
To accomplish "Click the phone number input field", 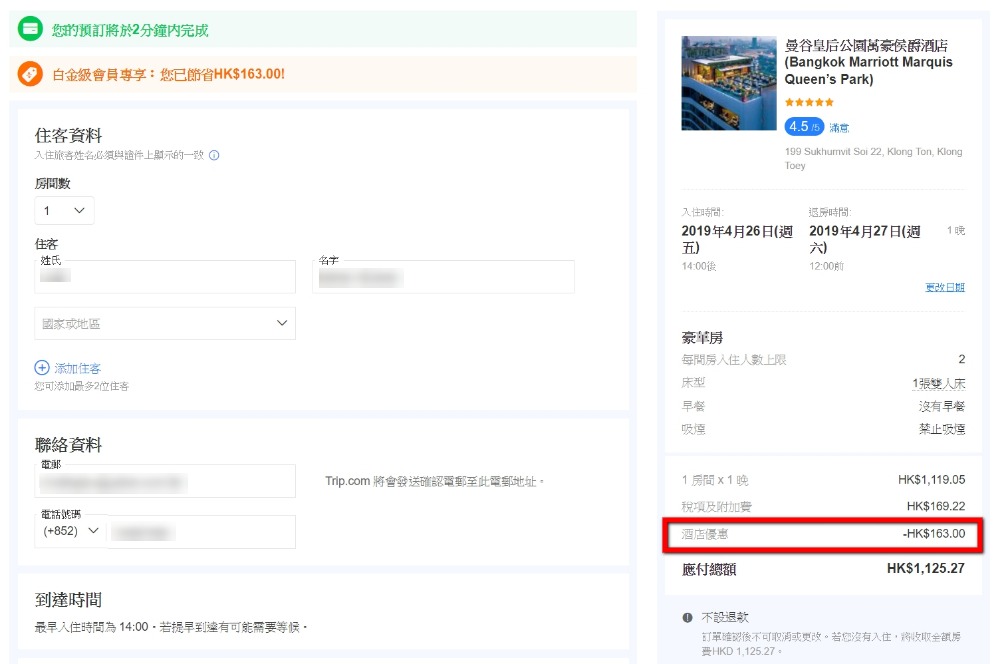I will (x=201, y=532).
